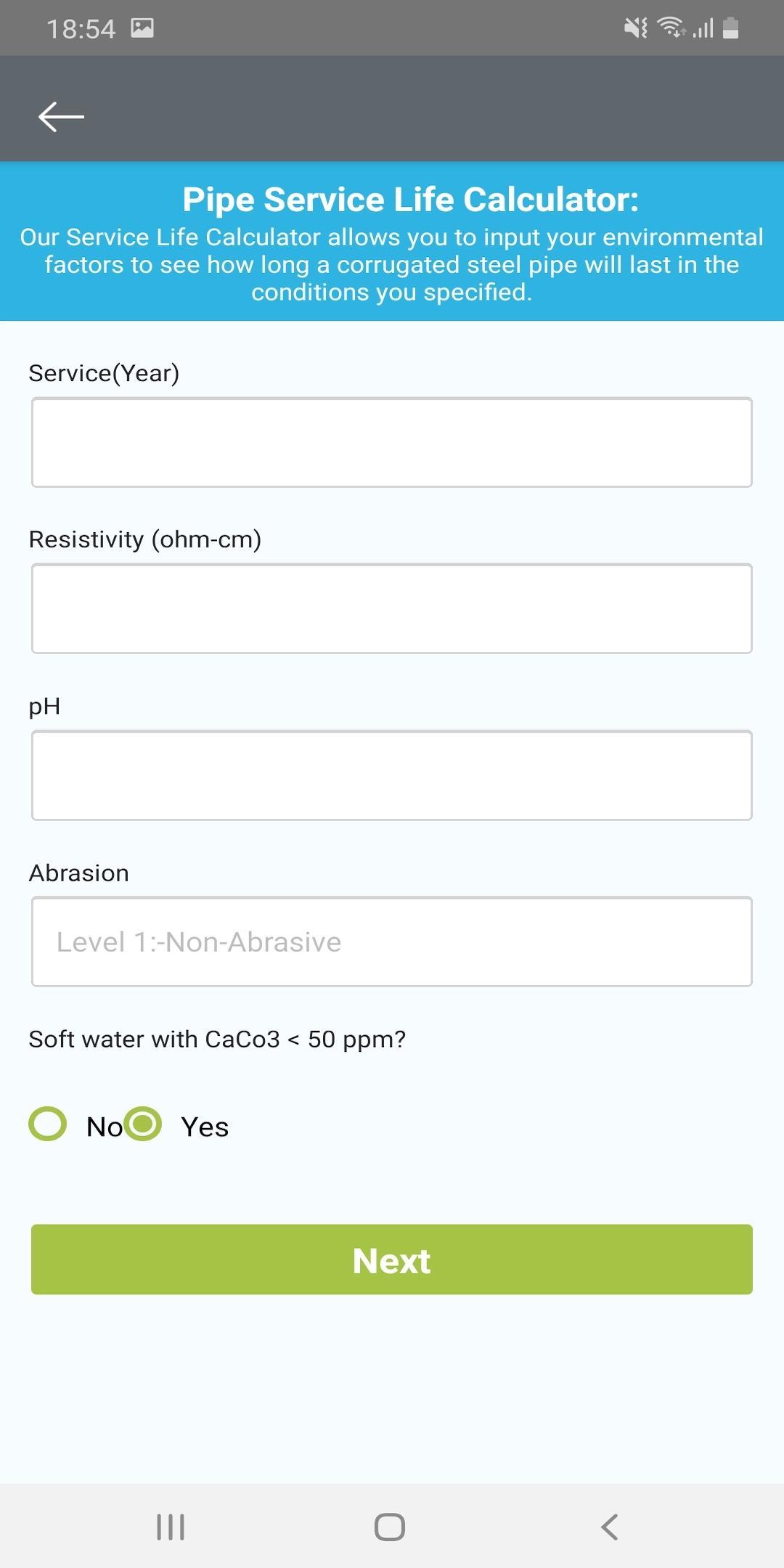This screenshot has width=784, height=1568.
Task: Select the No radio button
Action: pyautogui.click(x=48, y=1124)
